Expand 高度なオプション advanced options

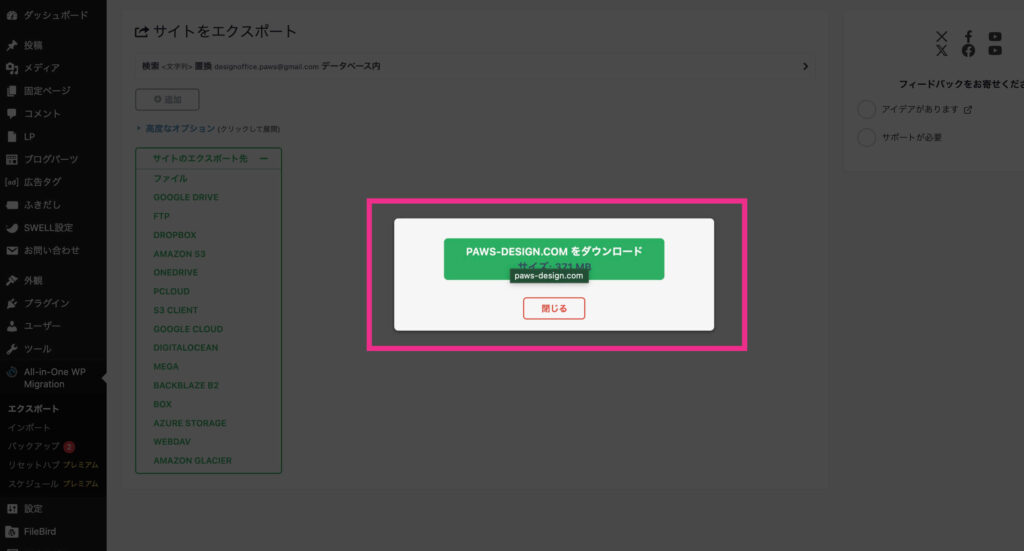click(x=180, y=129)
